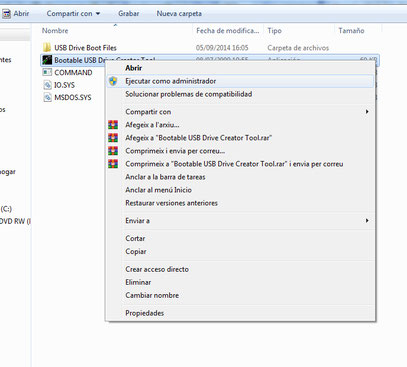Image resolution: width=407 pixels, height=367 pixels.
Task: Click the Abrir toolbar icon
Action: [x=6, y=14]
